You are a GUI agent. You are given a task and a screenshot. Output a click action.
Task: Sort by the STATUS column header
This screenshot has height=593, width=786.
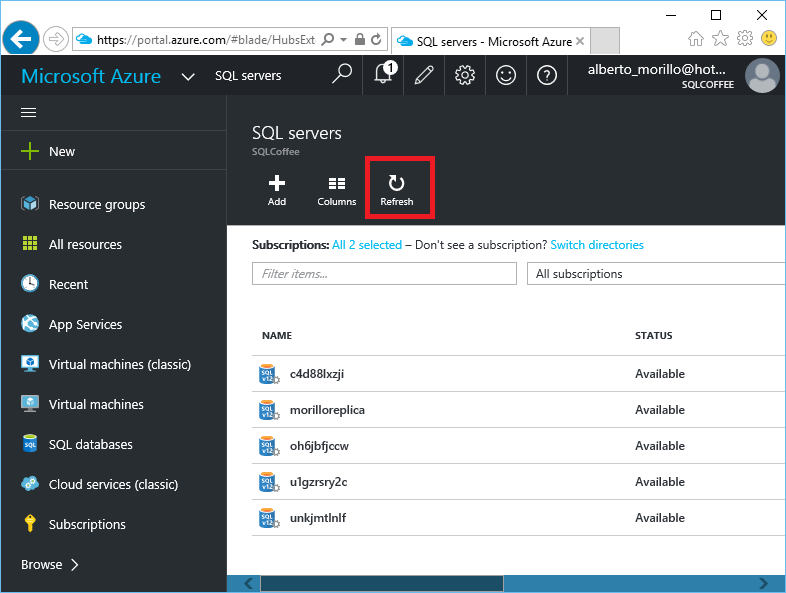pyautogui.click(x=654, y=335)
